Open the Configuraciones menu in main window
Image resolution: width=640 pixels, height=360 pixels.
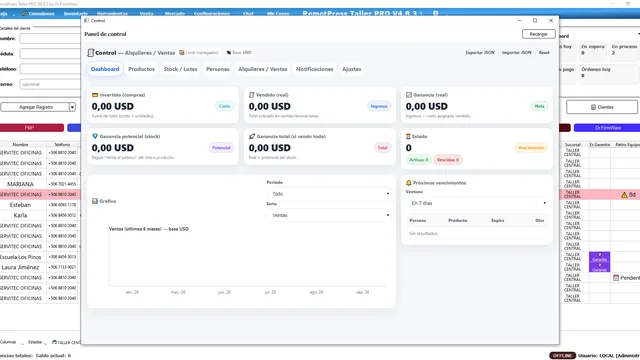[x=212, y=13]
